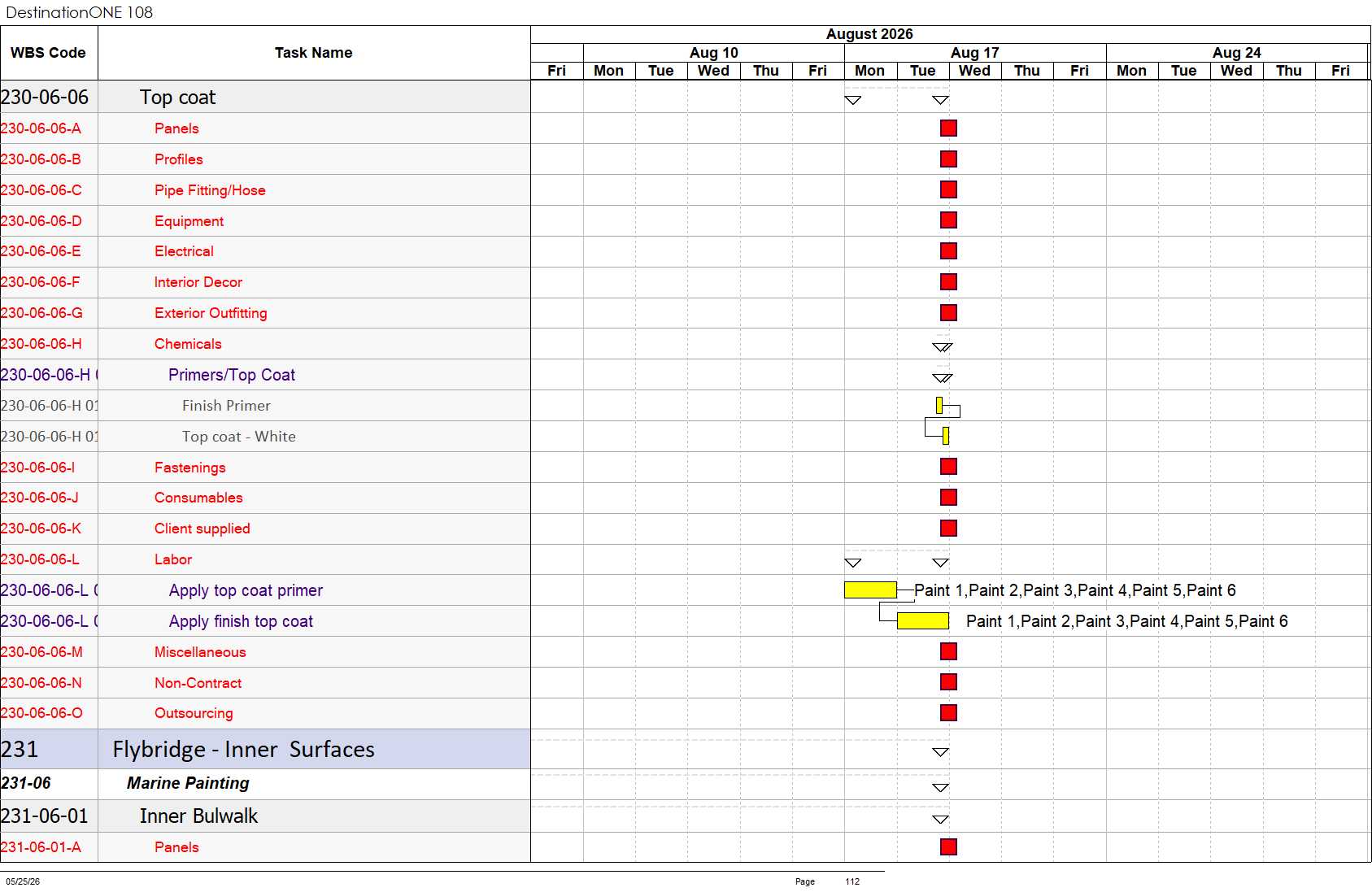Select the small yellow Top coat - White bar
This screenshot has height=892, width=1372.
tap(946, 436)
